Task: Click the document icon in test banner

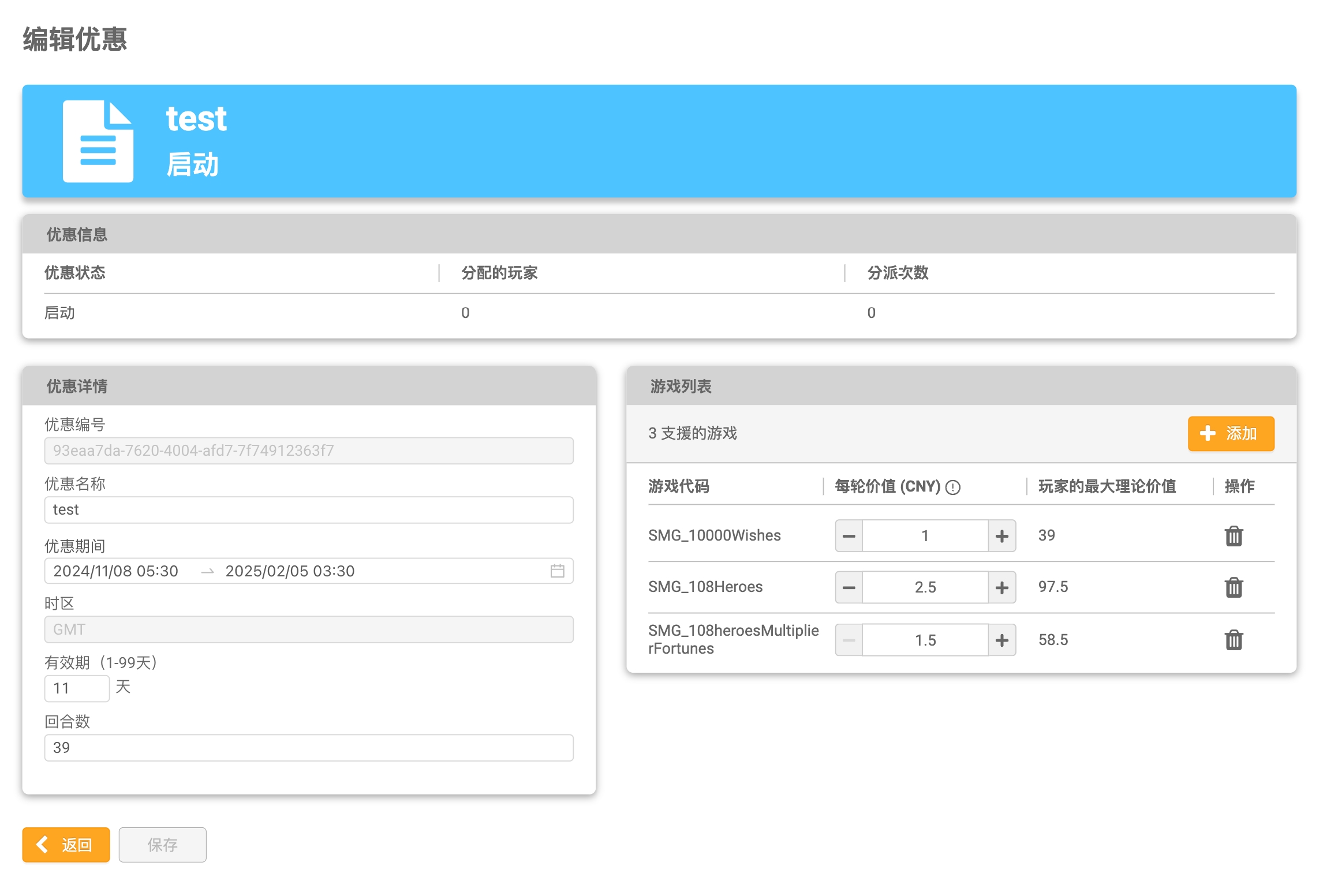Action: 98,141
